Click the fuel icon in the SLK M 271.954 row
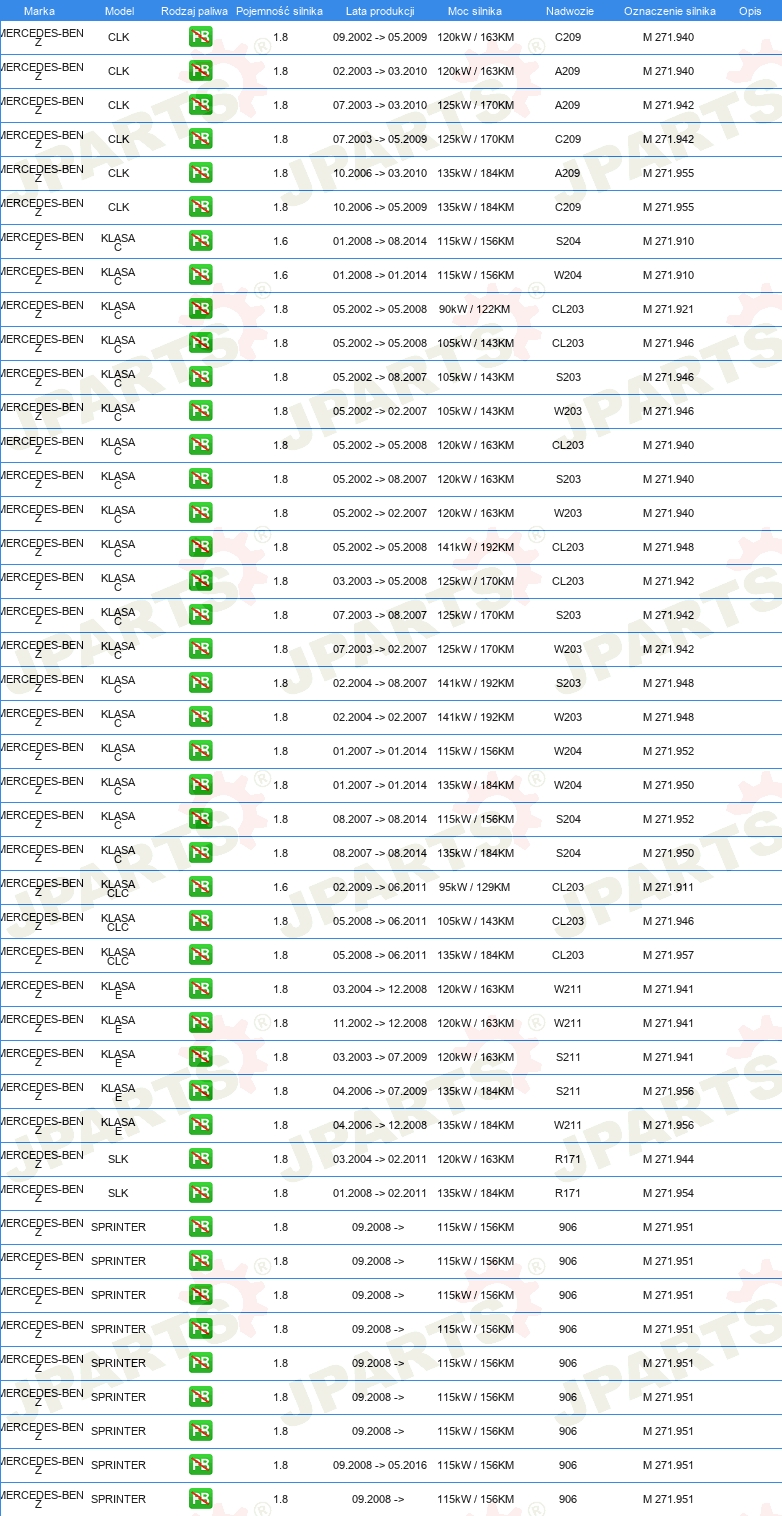Screen dimensions: 782x1516 (x=200, y=1194)
